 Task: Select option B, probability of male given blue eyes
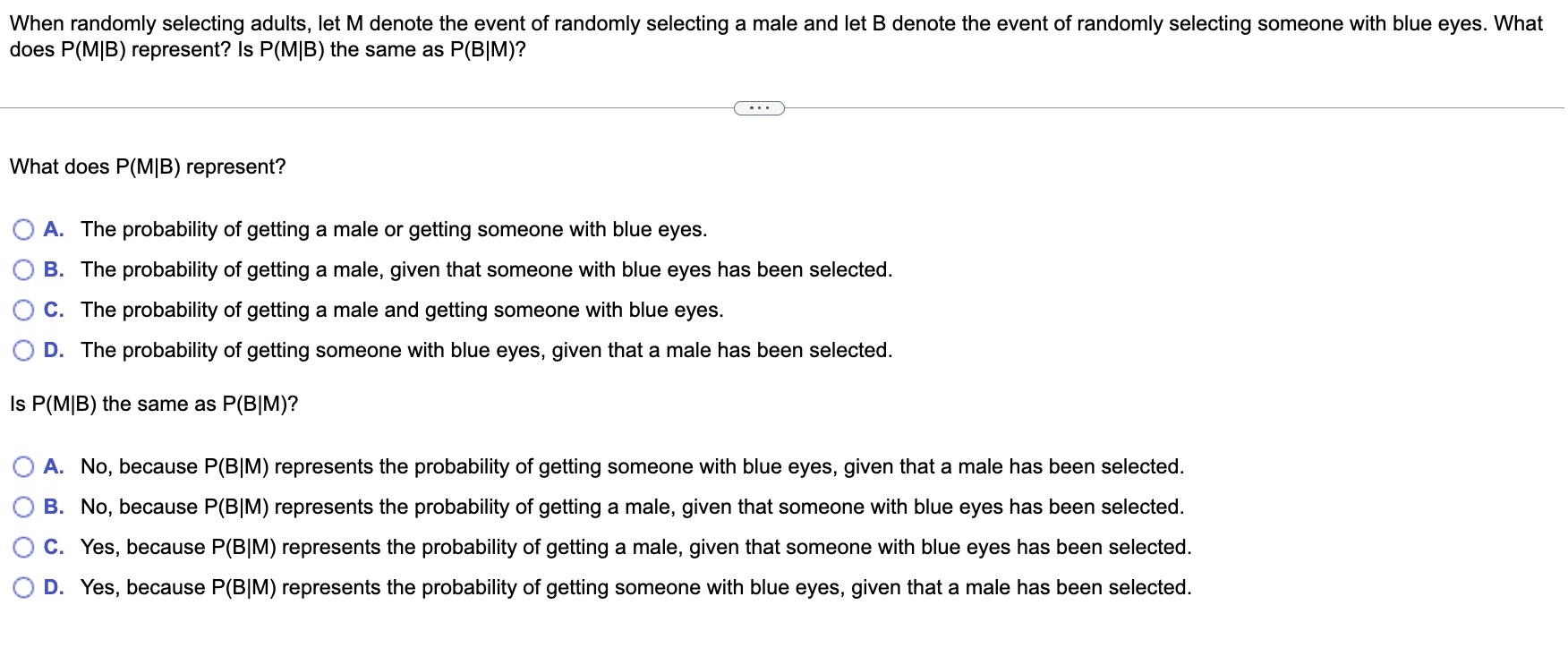(22, 269)
